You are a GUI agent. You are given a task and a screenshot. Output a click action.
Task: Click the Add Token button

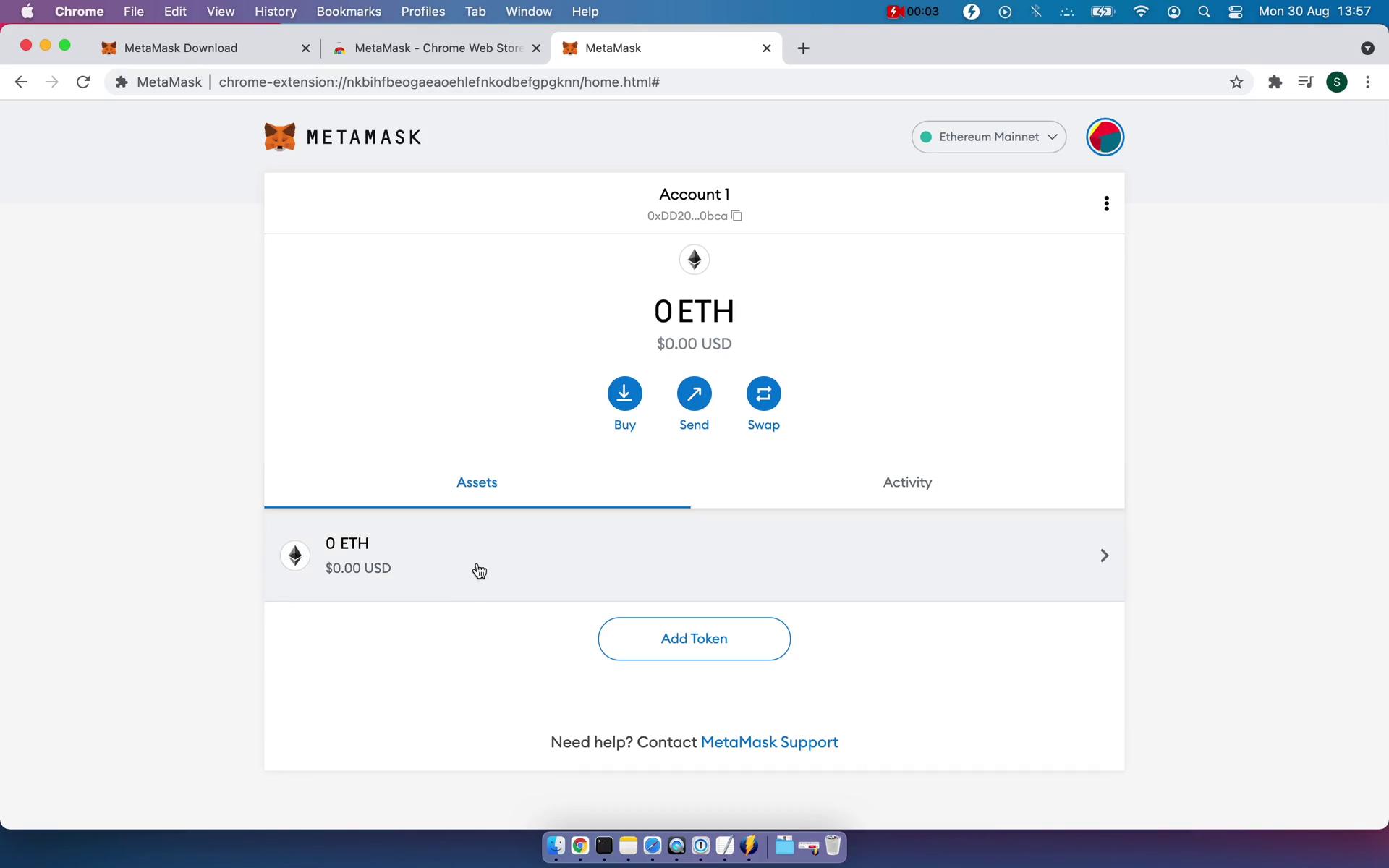coord(694,638)
